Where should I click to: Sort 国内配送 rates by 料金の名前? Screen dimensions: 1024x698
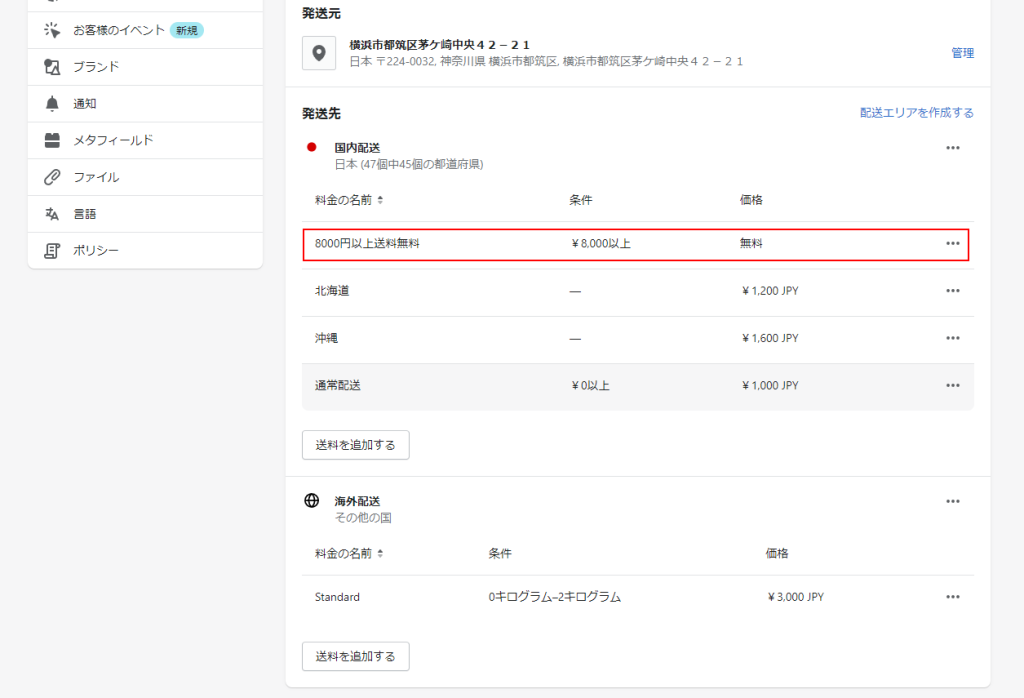pyautogui.click(x=349, y=200)
